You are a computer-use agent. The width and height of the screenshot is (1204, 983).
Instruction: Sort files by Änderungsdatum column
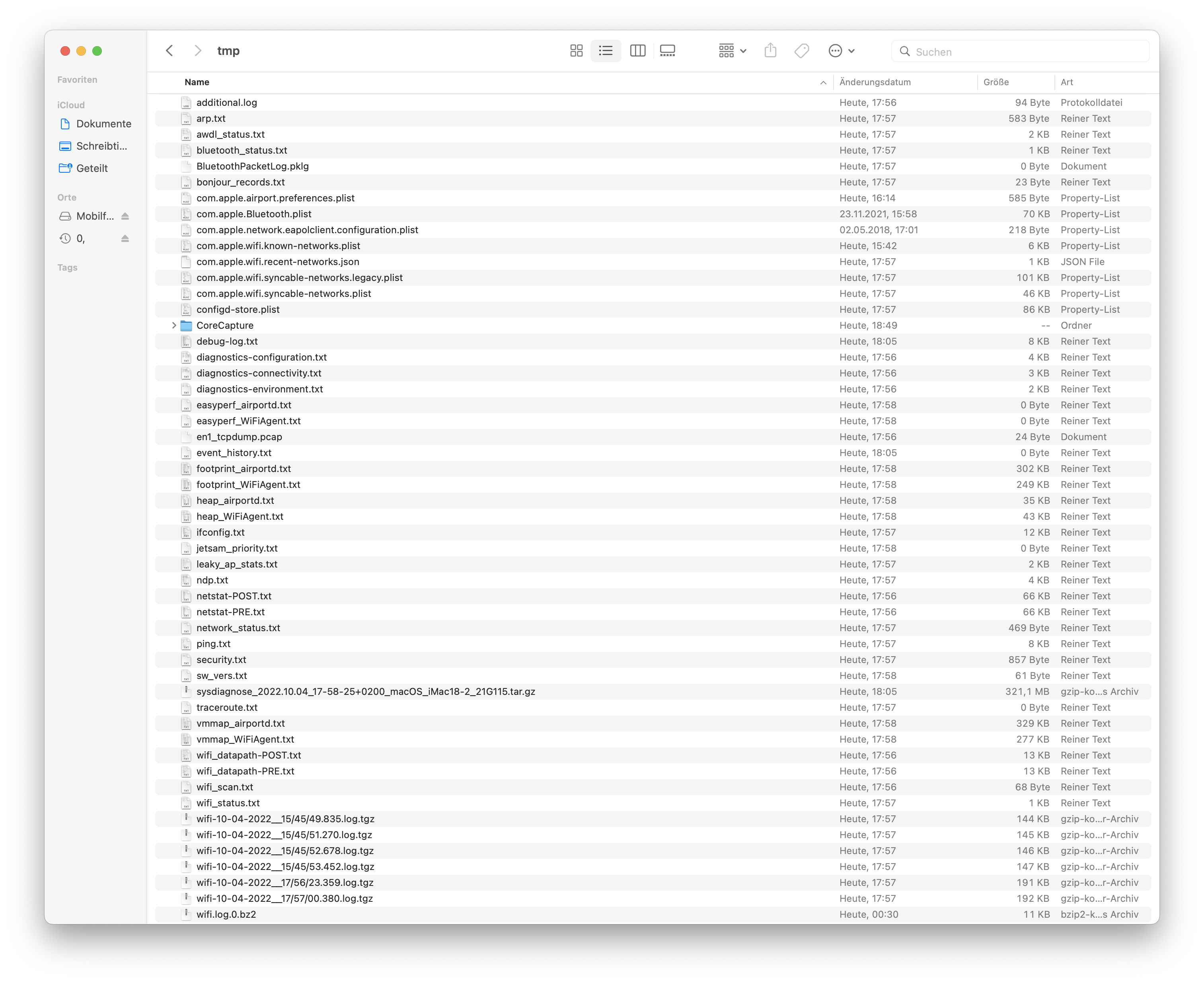[x=875, y=82]
